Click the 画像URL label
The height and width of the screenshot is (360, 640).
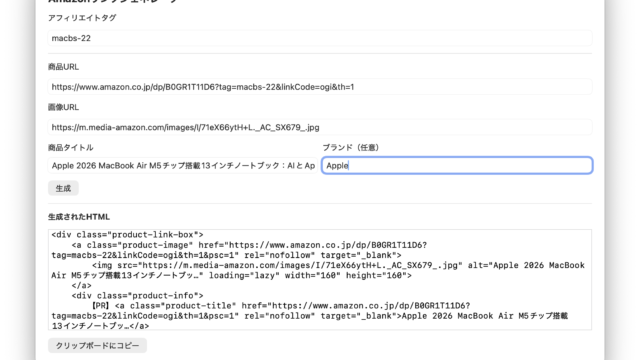63,107
